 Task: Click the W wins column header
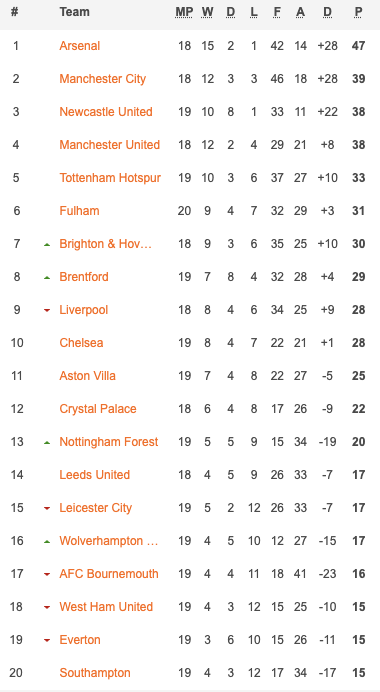(207, 12)
